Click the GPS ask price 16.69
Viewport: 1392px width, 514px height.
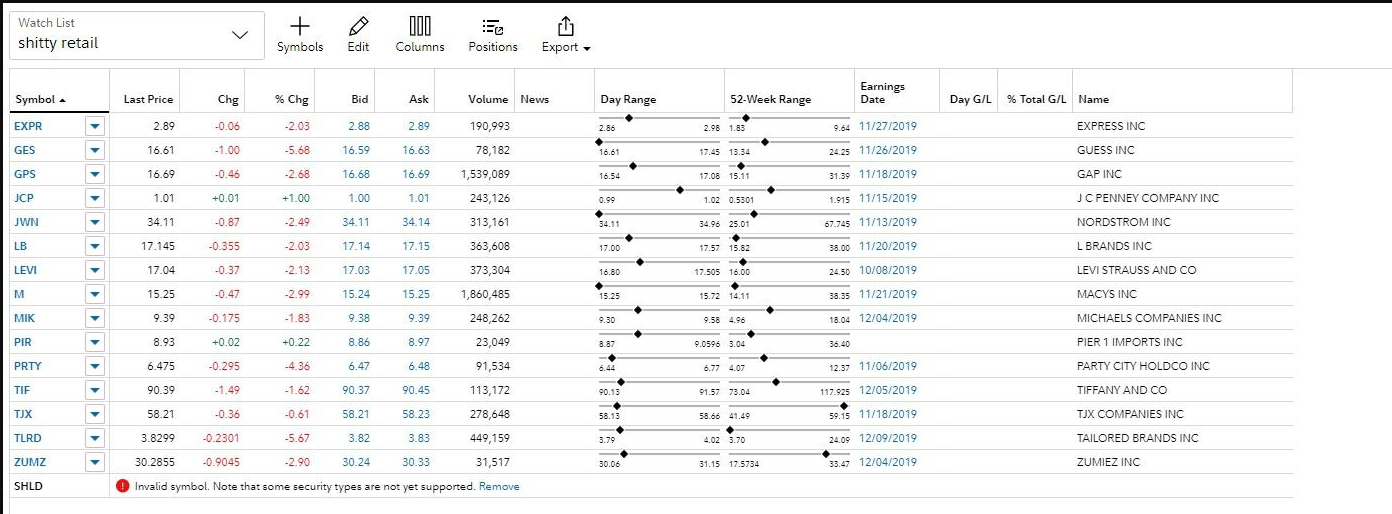point(416,174)
